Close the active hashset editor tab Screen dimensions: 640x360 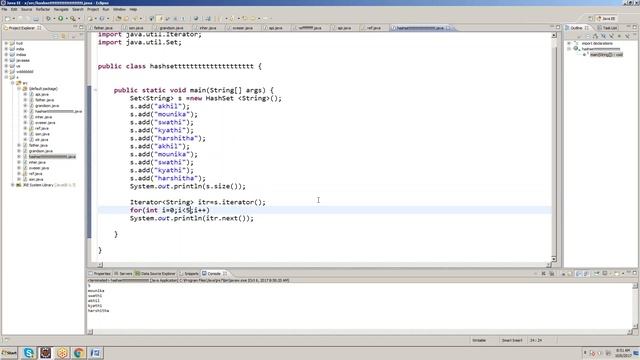[x=448, y=28]
